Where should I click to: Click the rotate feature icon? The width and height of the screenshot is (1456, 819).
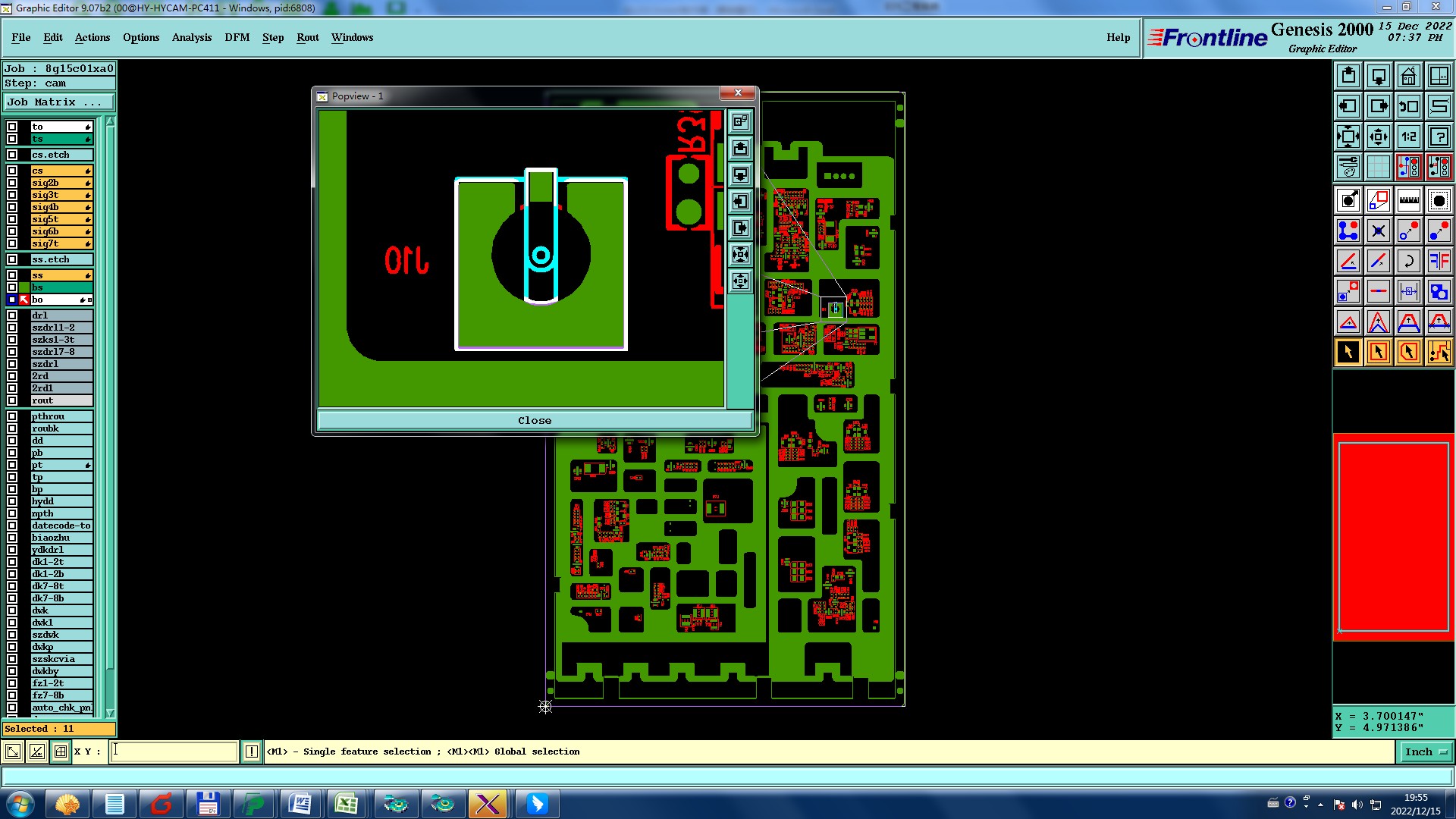pyautogui.click(x=1408, y=261)
